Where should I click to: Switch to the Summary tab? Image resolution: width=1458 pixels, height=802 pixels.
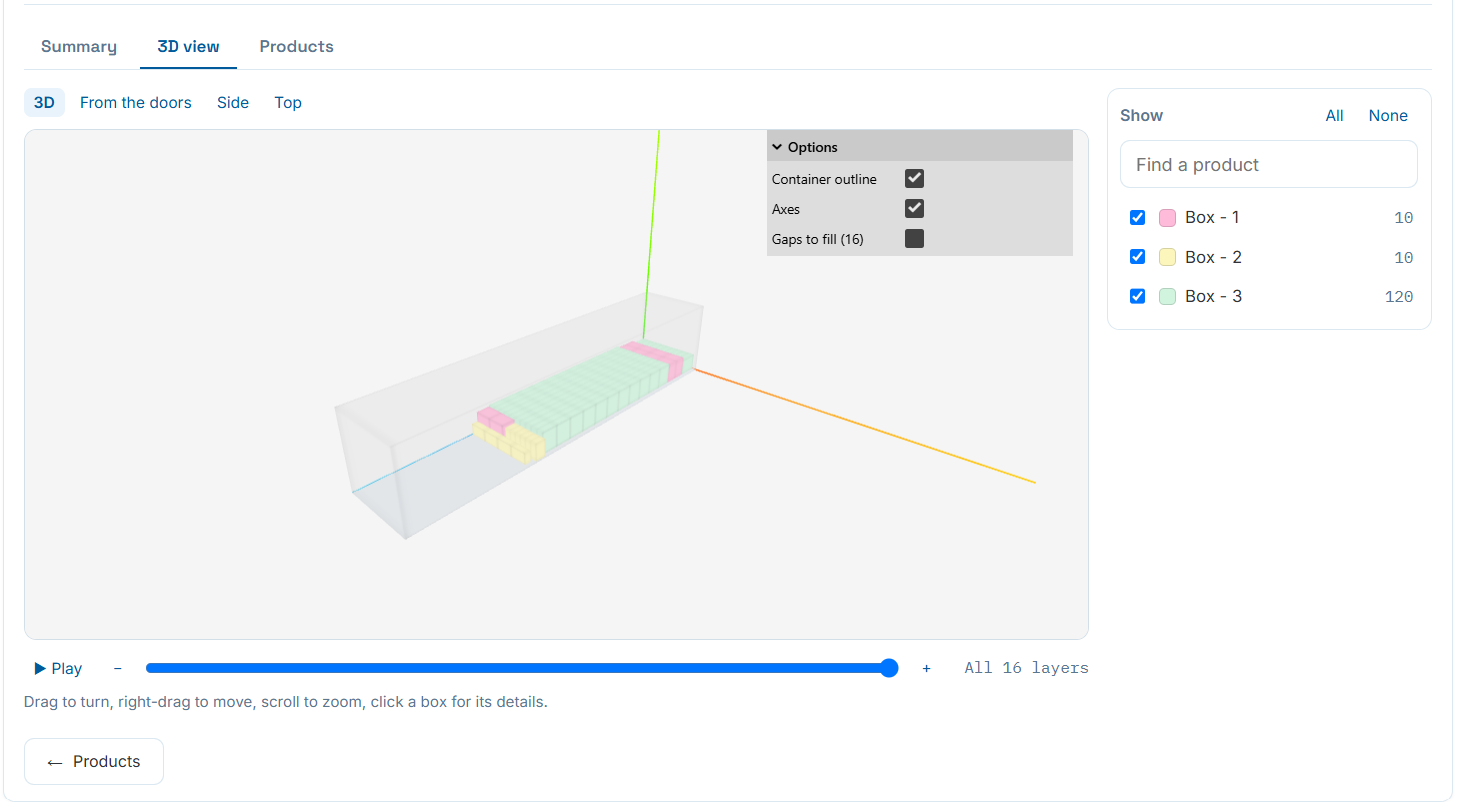coord(79,46)
